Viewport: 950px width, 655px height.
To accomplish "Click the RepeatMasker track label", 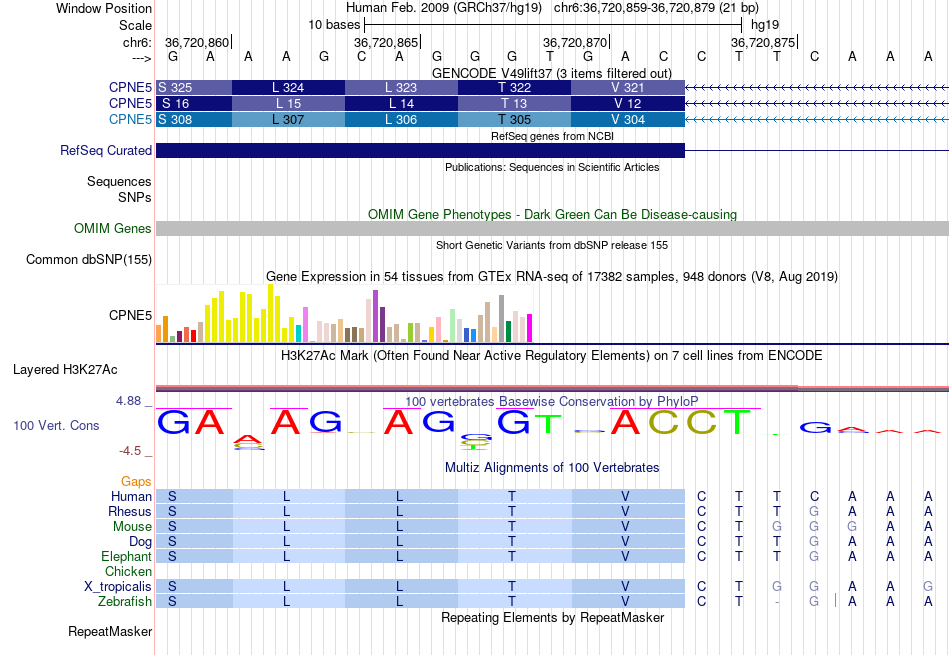I will pyautogui.click(x=110, y=631).
